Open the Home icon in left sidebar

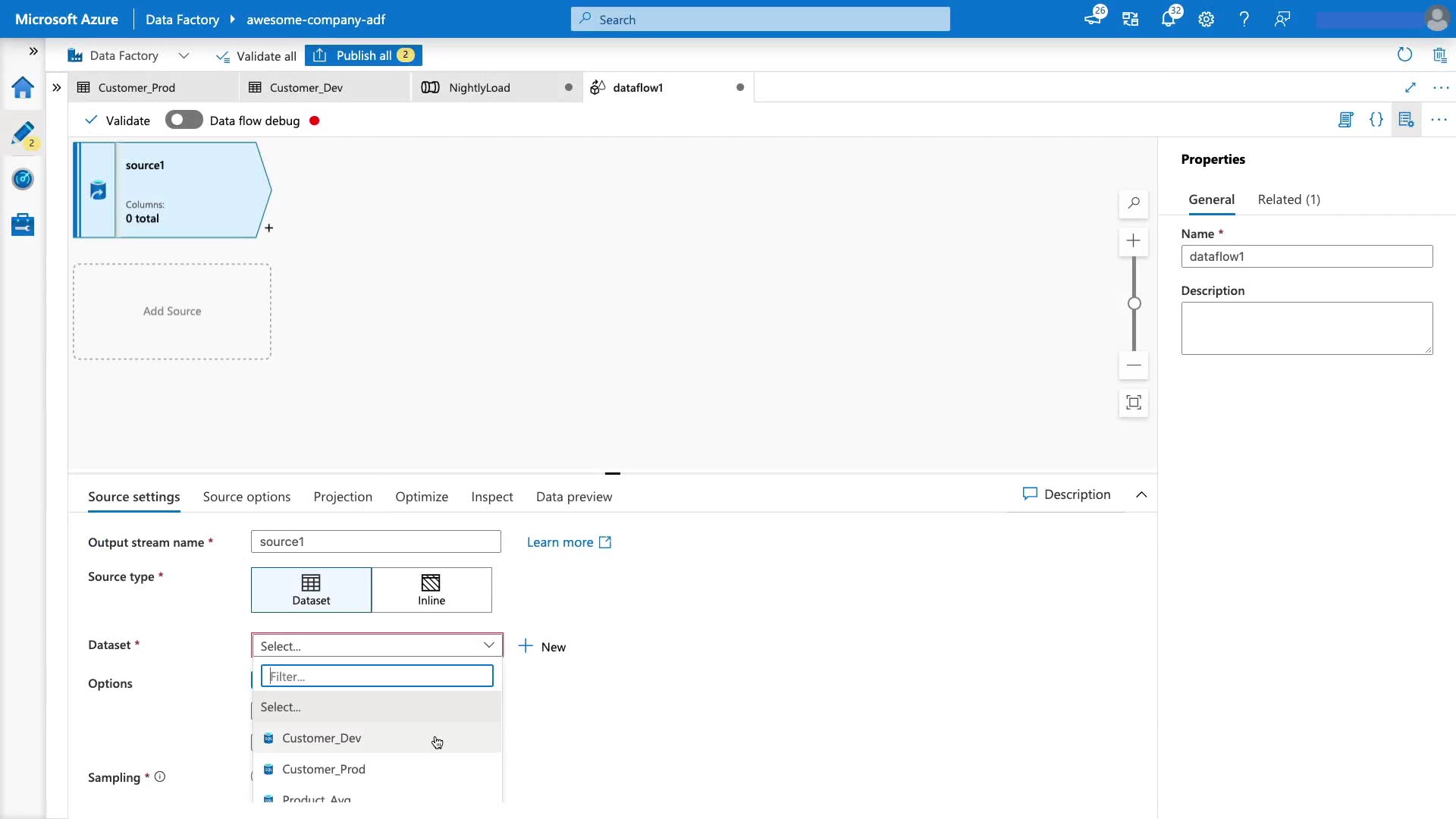[x=23, y=88]
